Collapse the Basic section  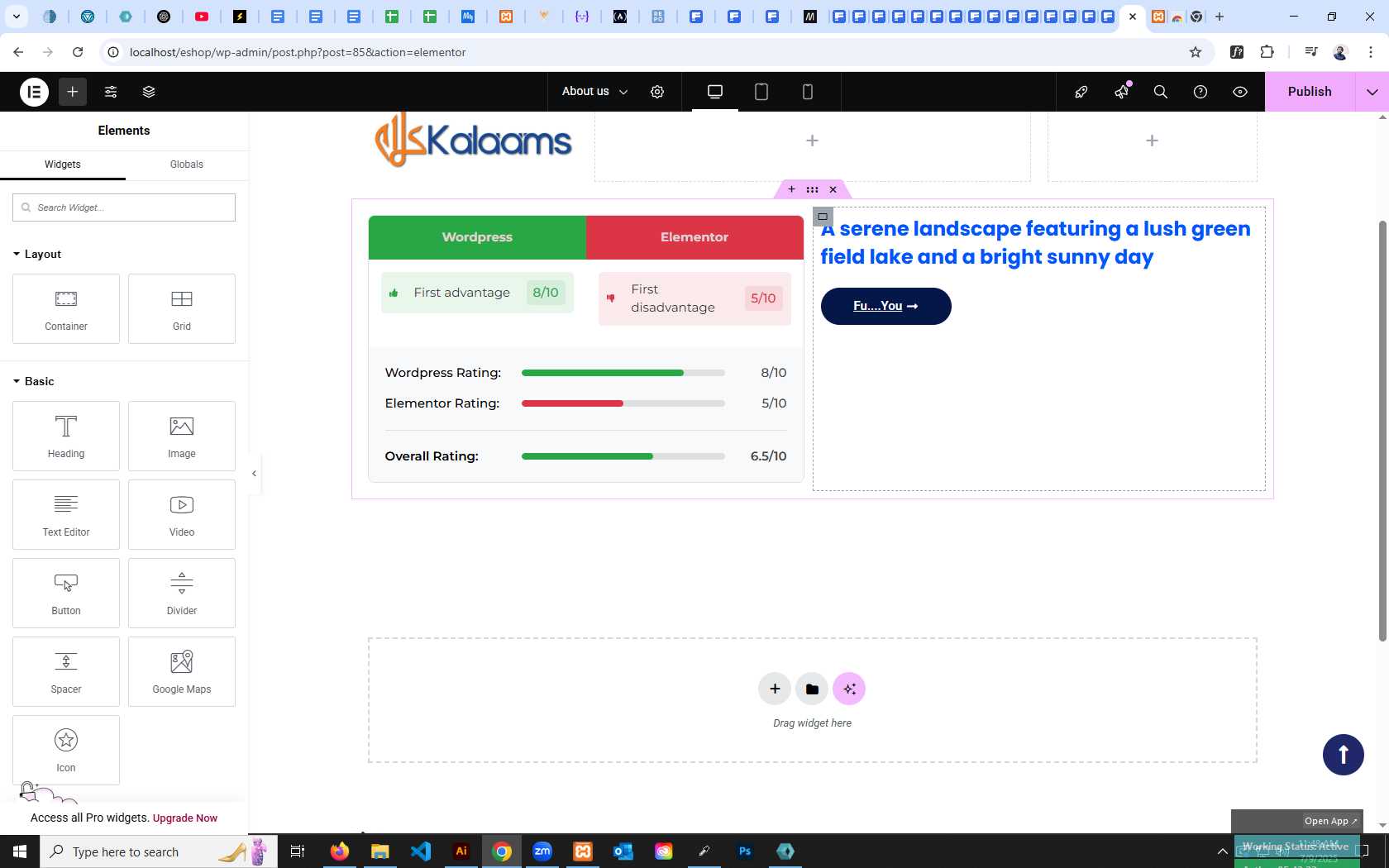(x=34, y=381)
